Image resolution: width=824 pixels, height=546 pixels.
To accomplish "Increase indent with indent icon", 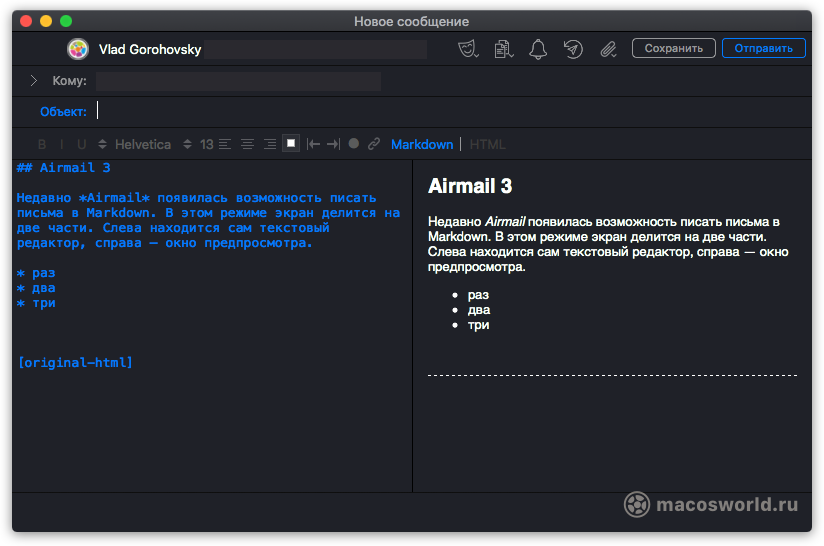I will pyautogui.click(x=334, y=144).
